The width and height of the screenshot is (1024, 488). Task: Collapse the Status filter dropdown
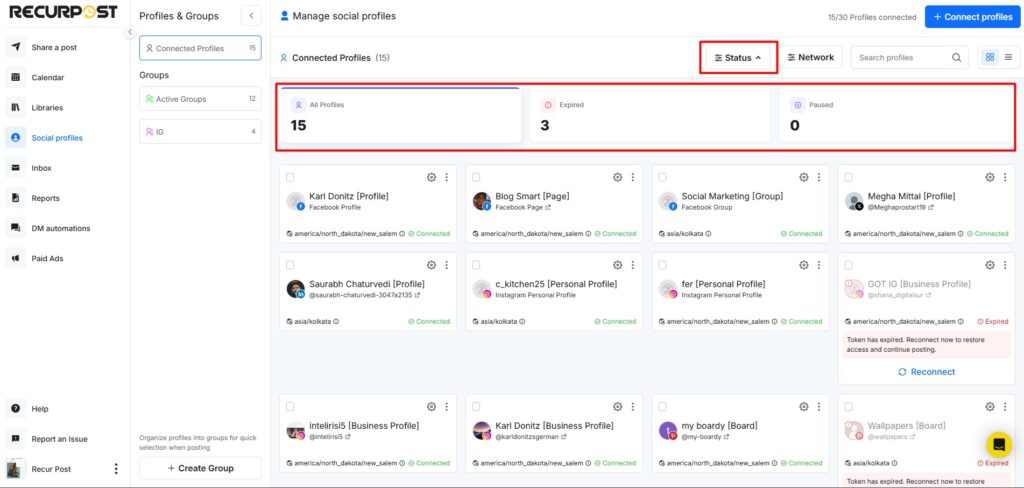738,57
